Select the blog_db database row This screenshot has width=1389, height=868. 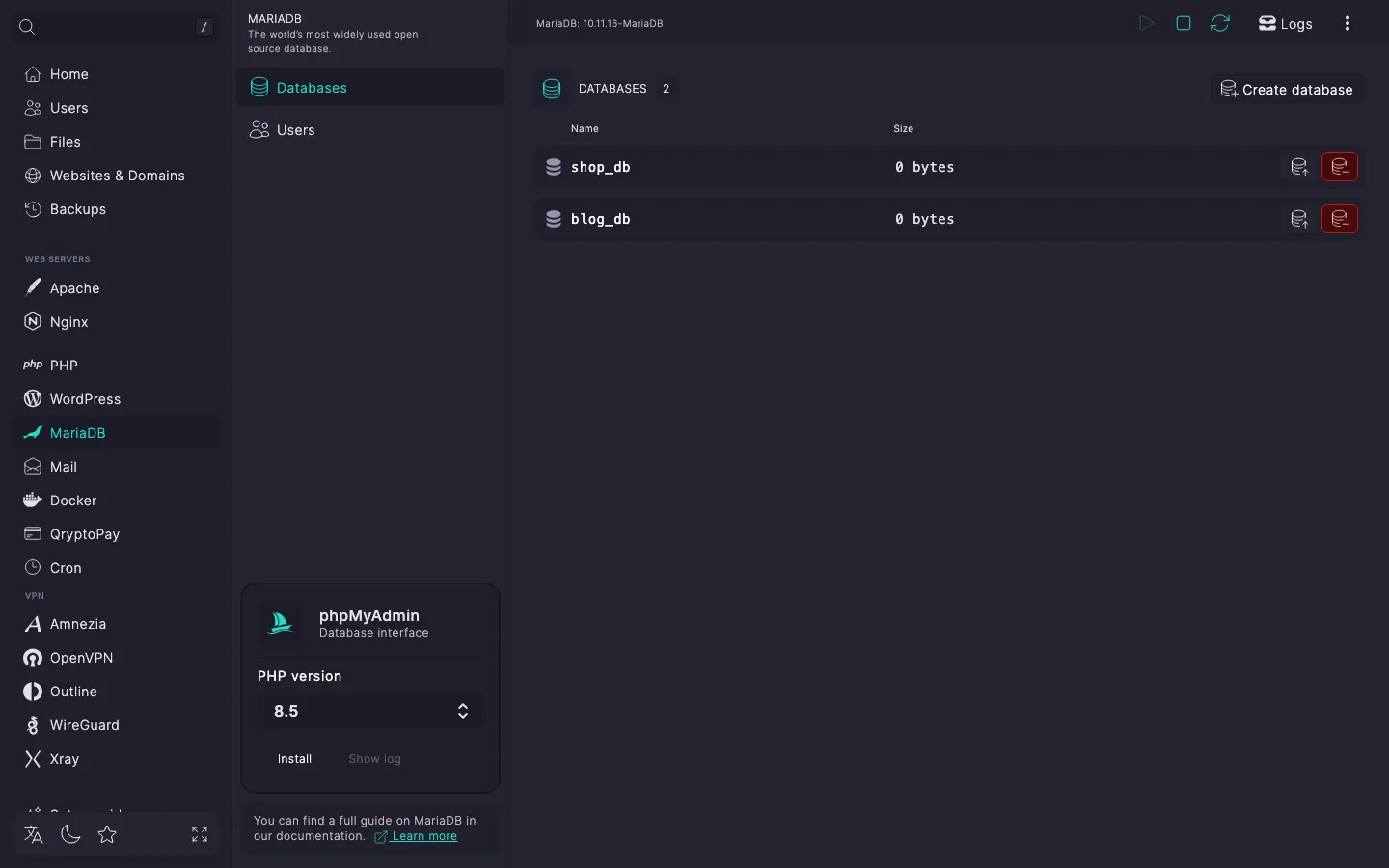point(949,219)
